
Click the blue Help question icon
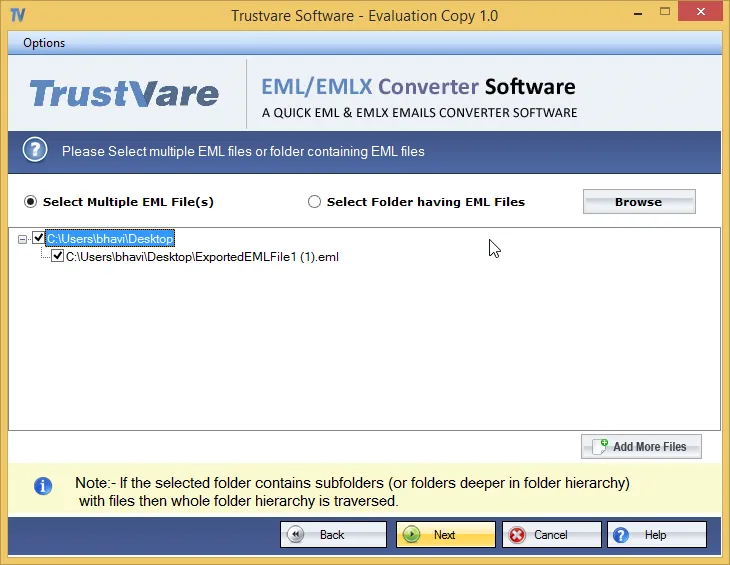point(621,535)
